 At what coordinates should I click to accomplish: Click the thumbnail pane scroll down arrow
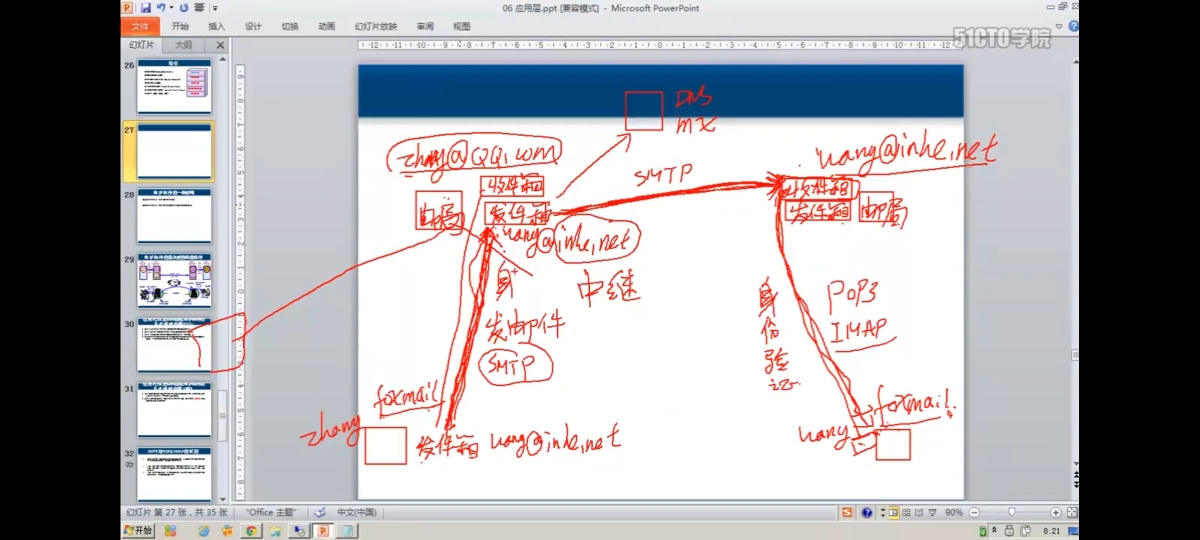click(x=223, y=497)
